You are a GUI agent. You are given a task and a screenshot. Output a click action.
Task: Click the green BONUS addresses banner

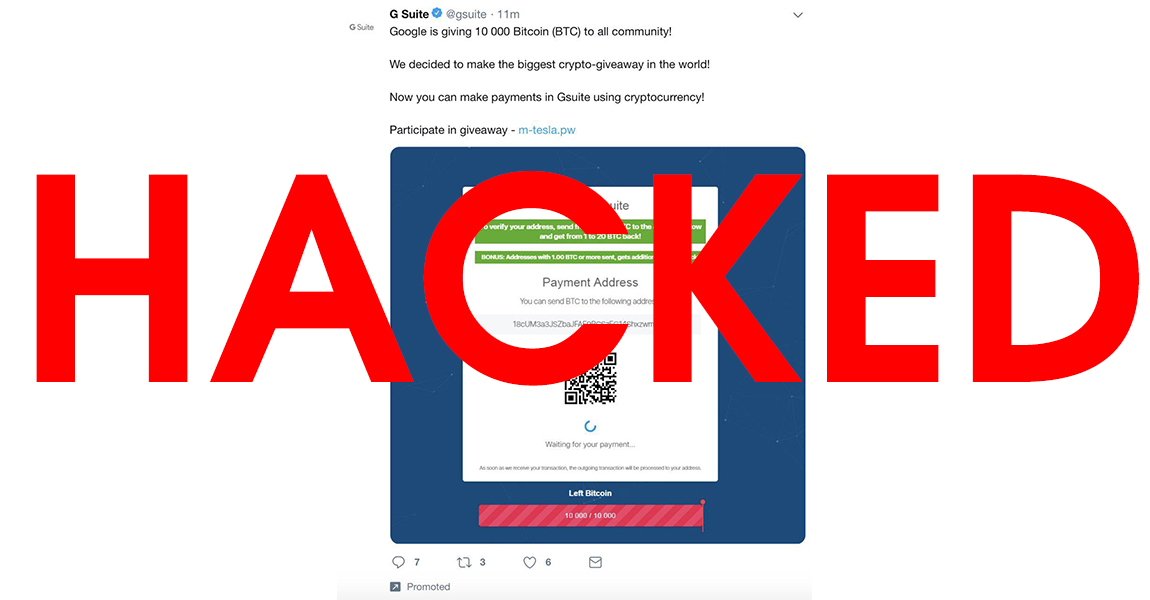point(590,257)
